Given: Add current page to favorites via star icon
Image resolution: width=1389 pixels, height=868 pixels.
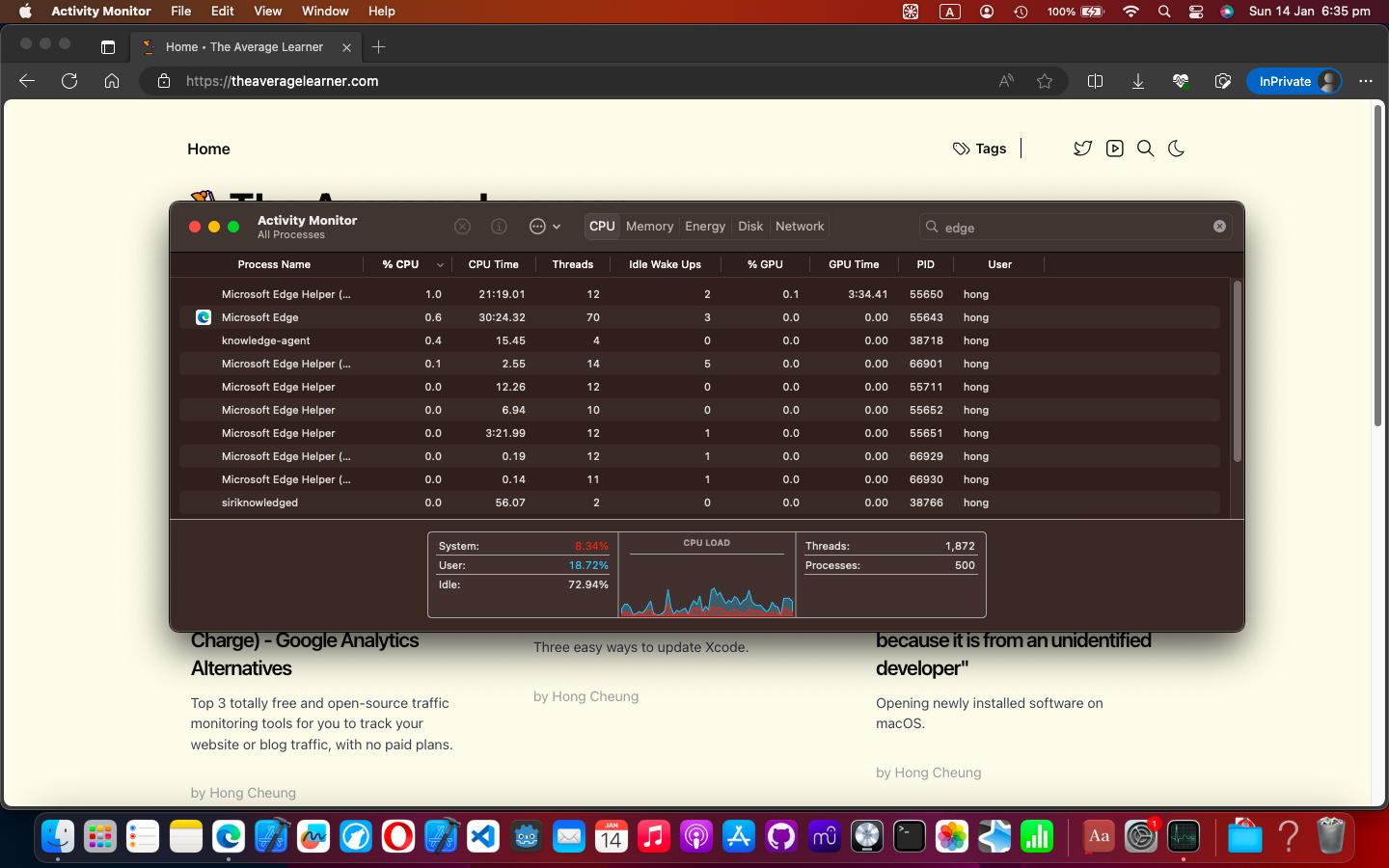Looking at the screenshot, I should 1045,81.
